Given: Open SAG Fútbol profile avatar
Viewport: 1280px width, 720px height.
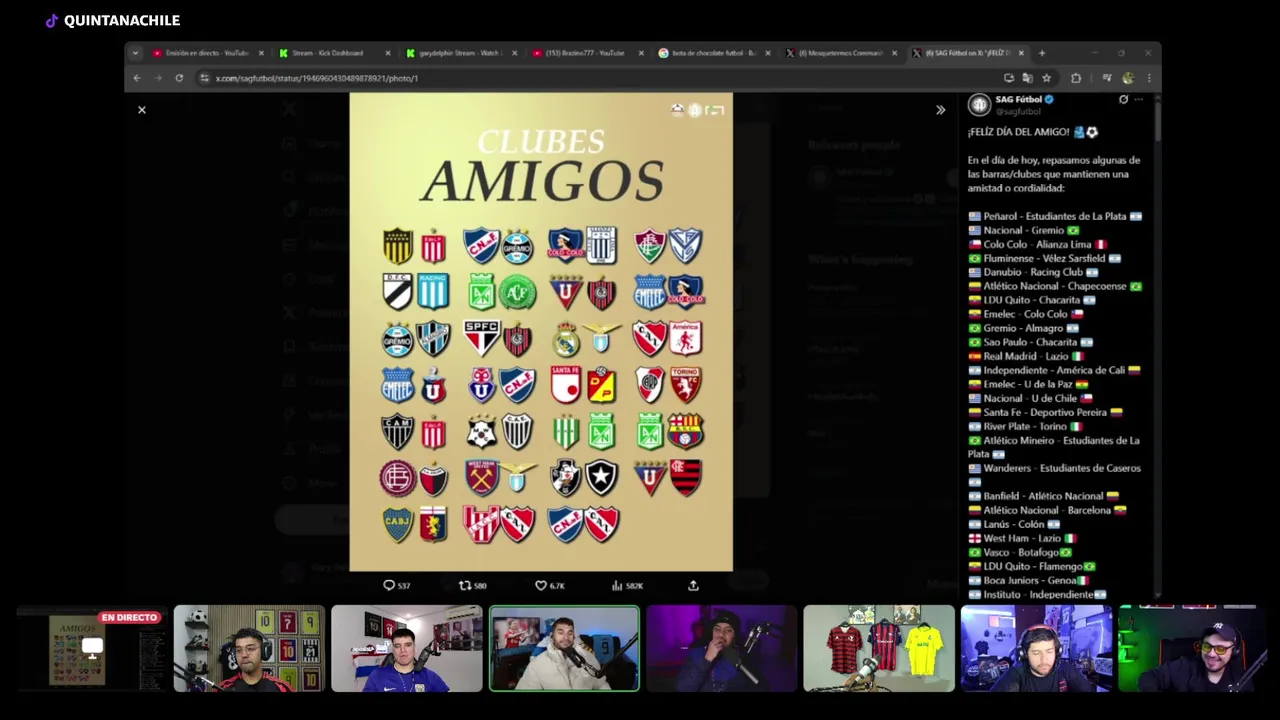Looking at the screenshot, I should coord(979,104).
